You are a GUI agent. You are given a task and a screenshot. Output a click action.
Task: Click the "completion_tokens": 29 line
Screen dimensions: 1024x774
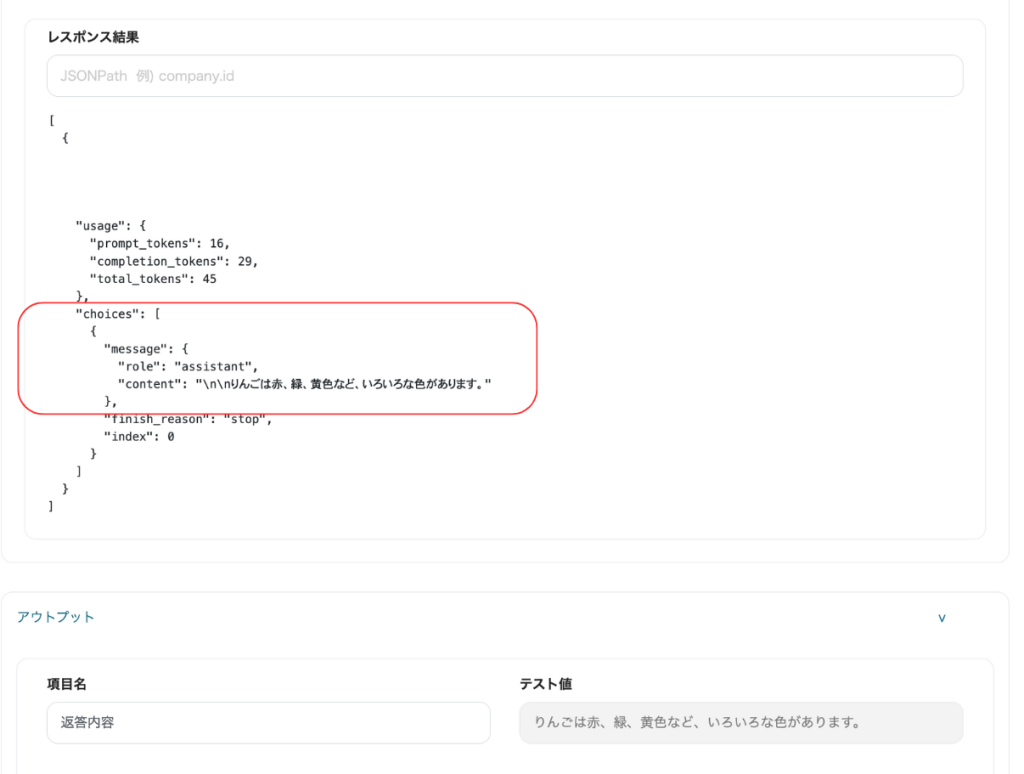point(174,261)
